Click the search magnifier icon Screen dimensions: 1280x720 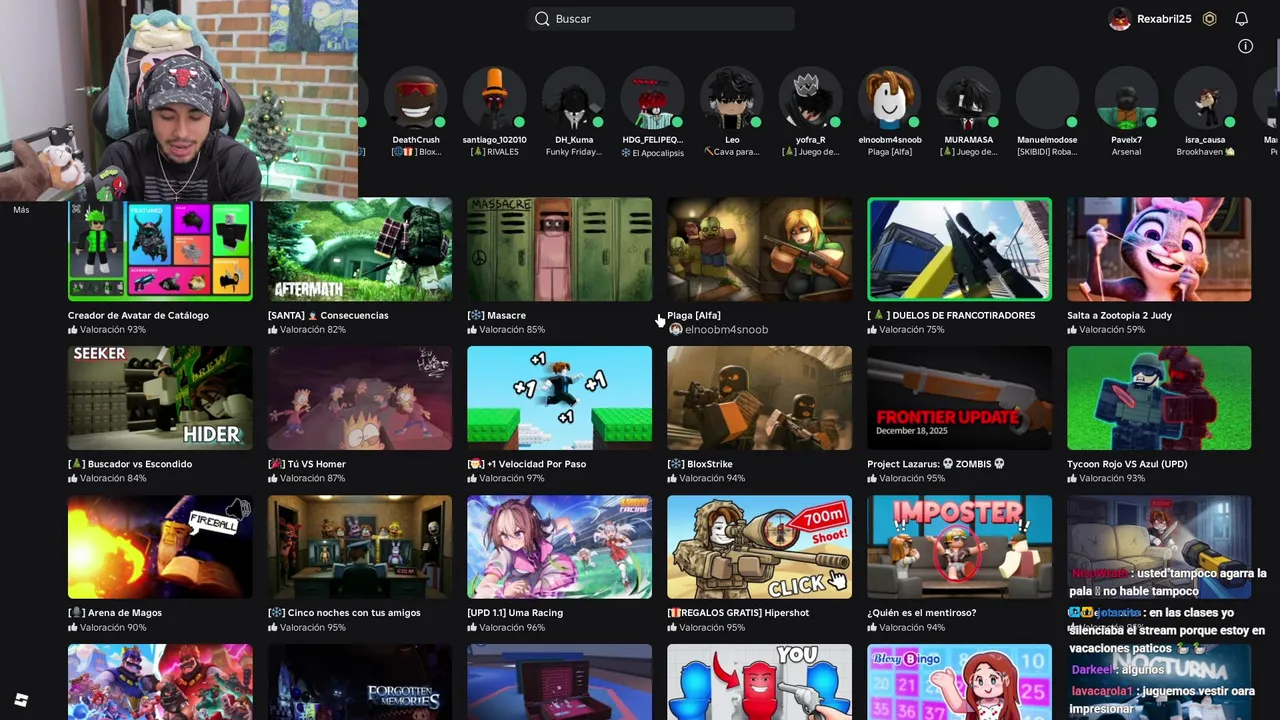[x=542, y=19]
